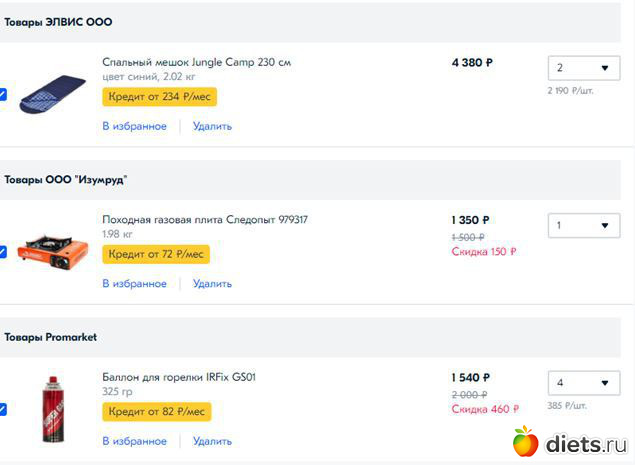Open quantity dropdown for the sleeping bag

click(x=584, y=68)
